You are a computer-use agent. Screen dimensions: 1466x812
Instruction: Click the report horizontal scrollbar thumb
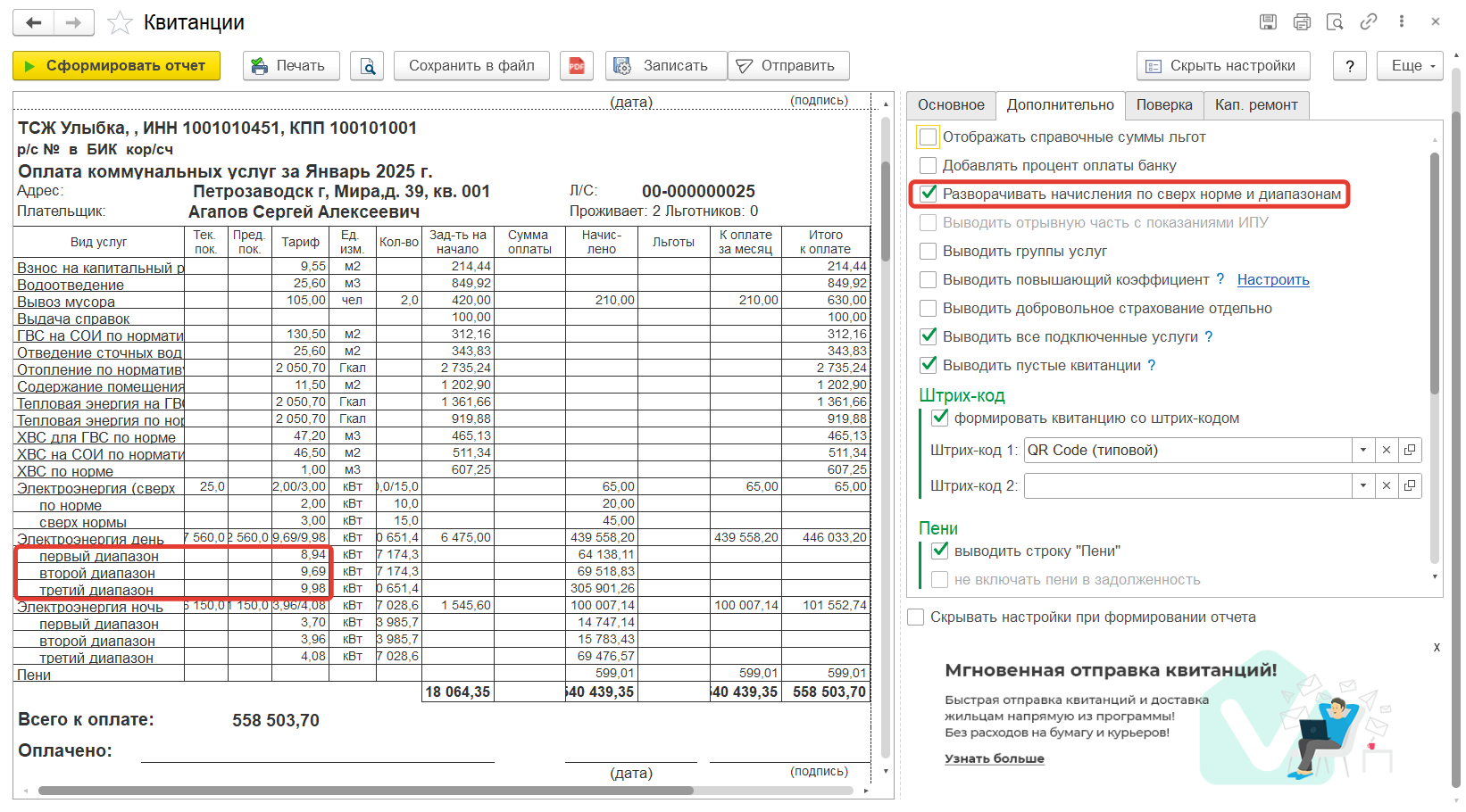click(x=366, y=791)
